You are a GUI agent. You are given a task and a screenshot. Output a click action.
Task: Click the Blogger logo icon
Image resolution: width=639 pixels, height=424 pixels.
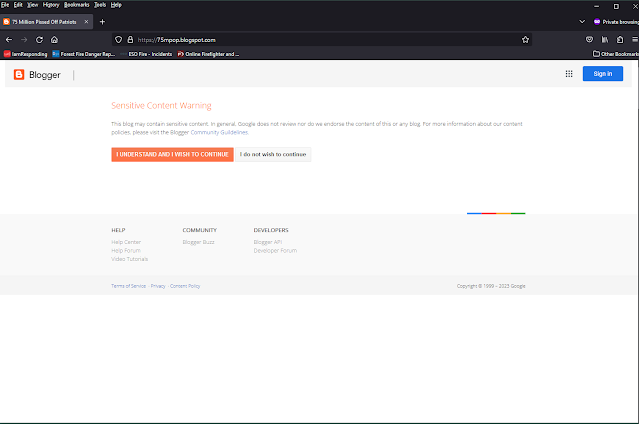(x=19, y=75)
